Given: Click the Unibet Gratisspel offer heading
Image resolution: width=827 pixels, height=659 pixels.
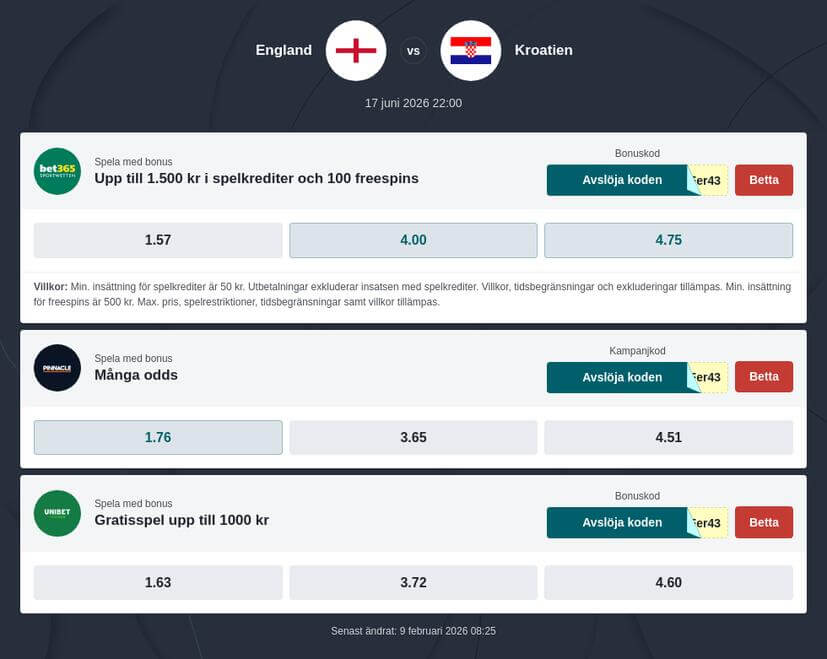Looking at the screenshot, I should pos(181,520).
